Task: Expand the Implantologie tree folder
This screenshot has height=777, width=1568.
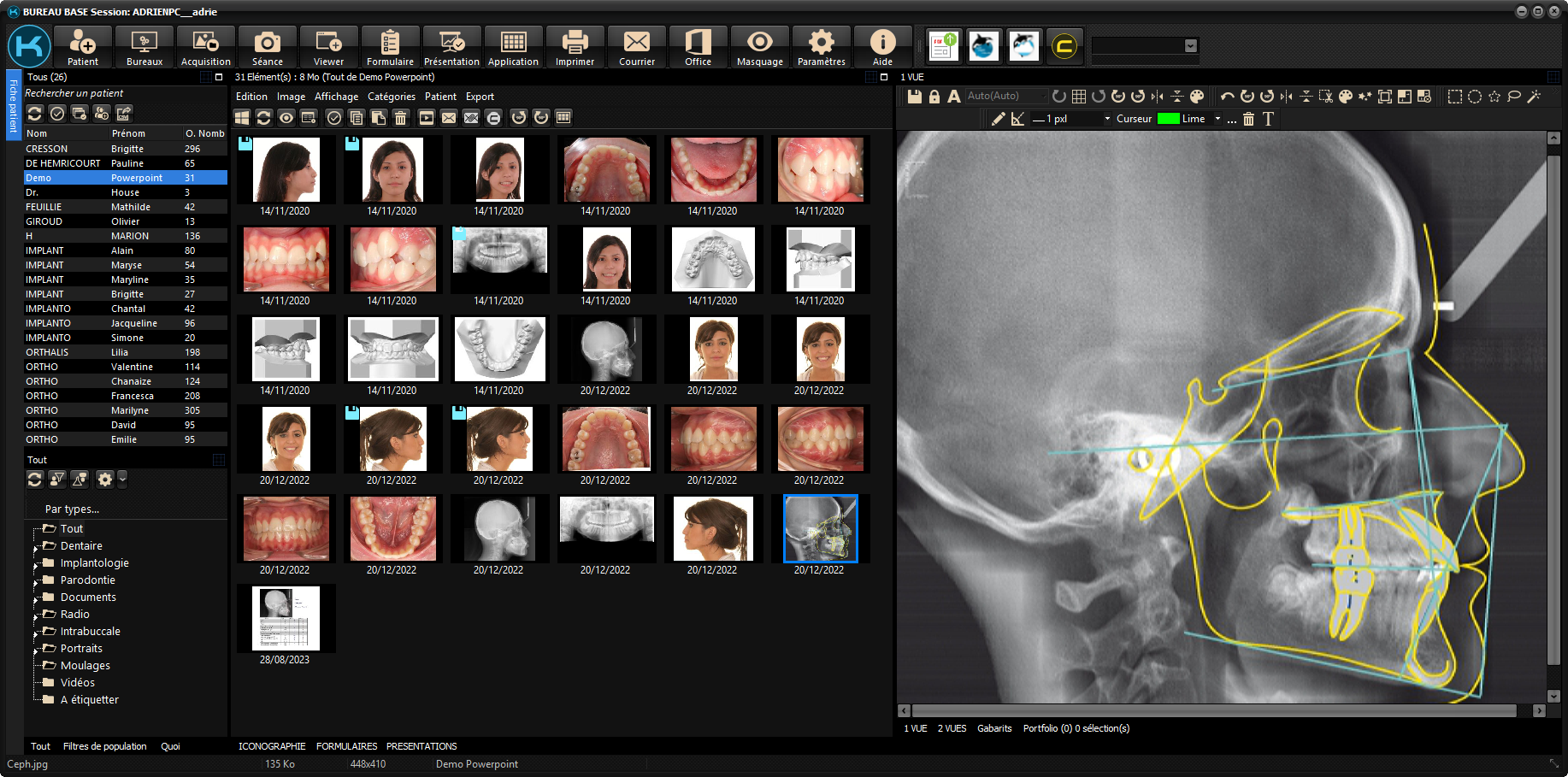Action: click(x=36, y=564)
